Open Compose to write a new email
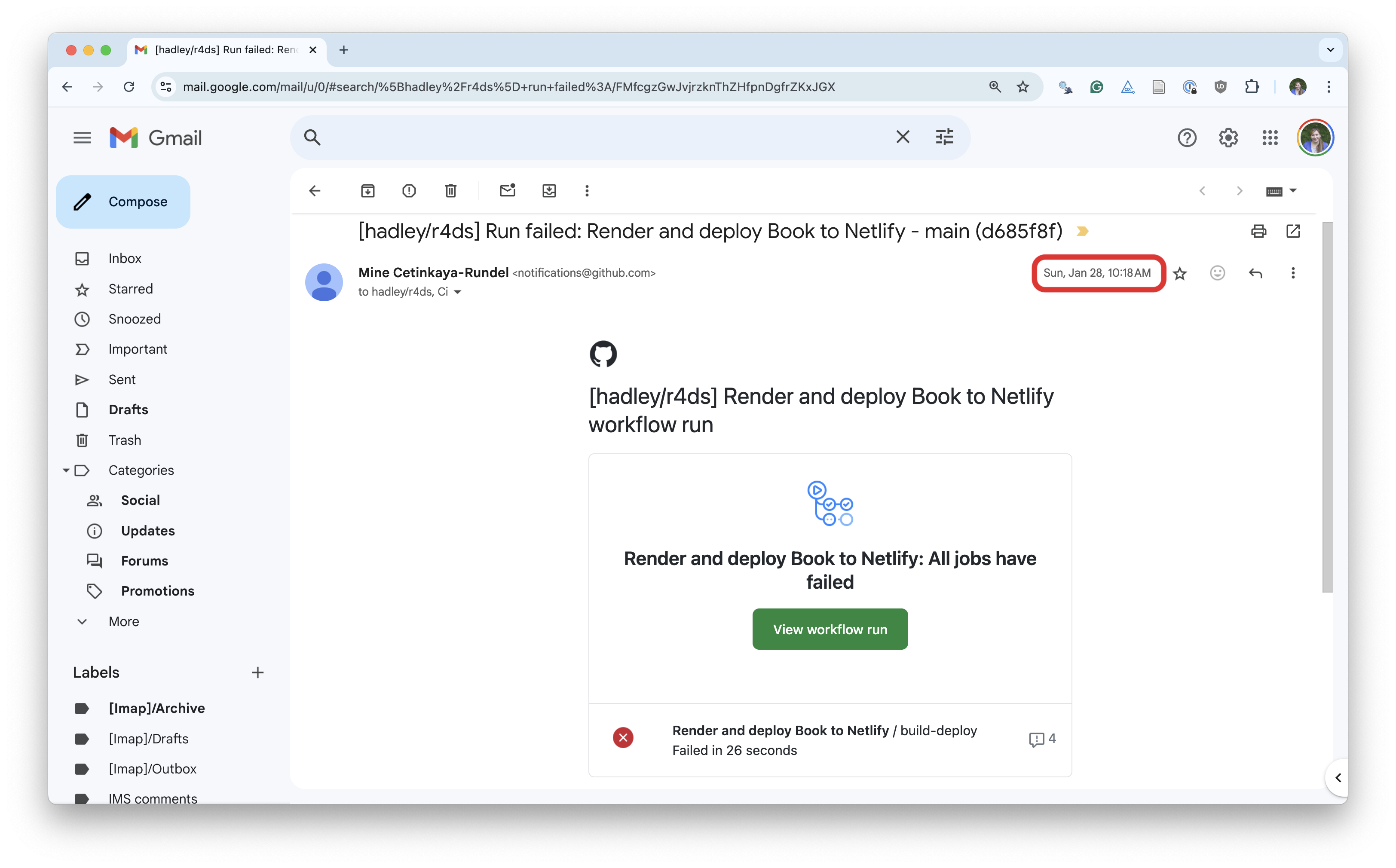This screenshot has width=1396, height=868. click(x=122, y=202)
